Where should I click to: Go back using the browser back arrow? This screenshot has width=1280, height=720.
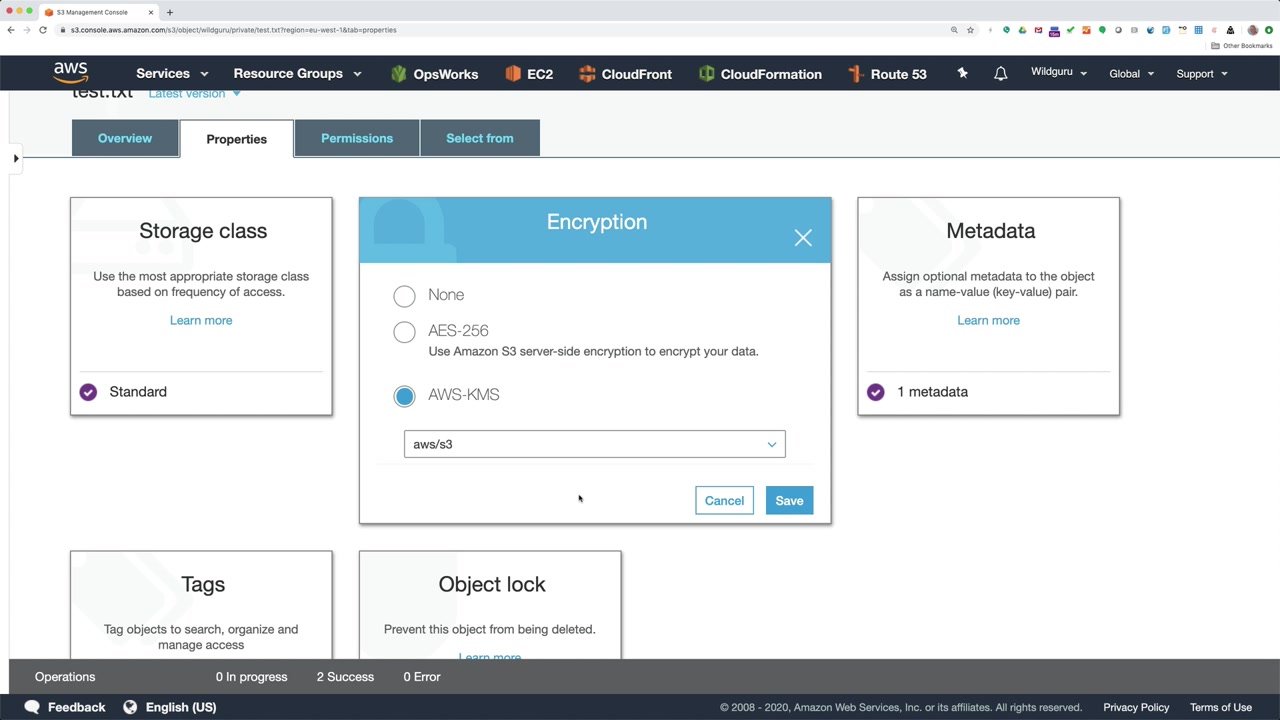(x=11, y=30)
